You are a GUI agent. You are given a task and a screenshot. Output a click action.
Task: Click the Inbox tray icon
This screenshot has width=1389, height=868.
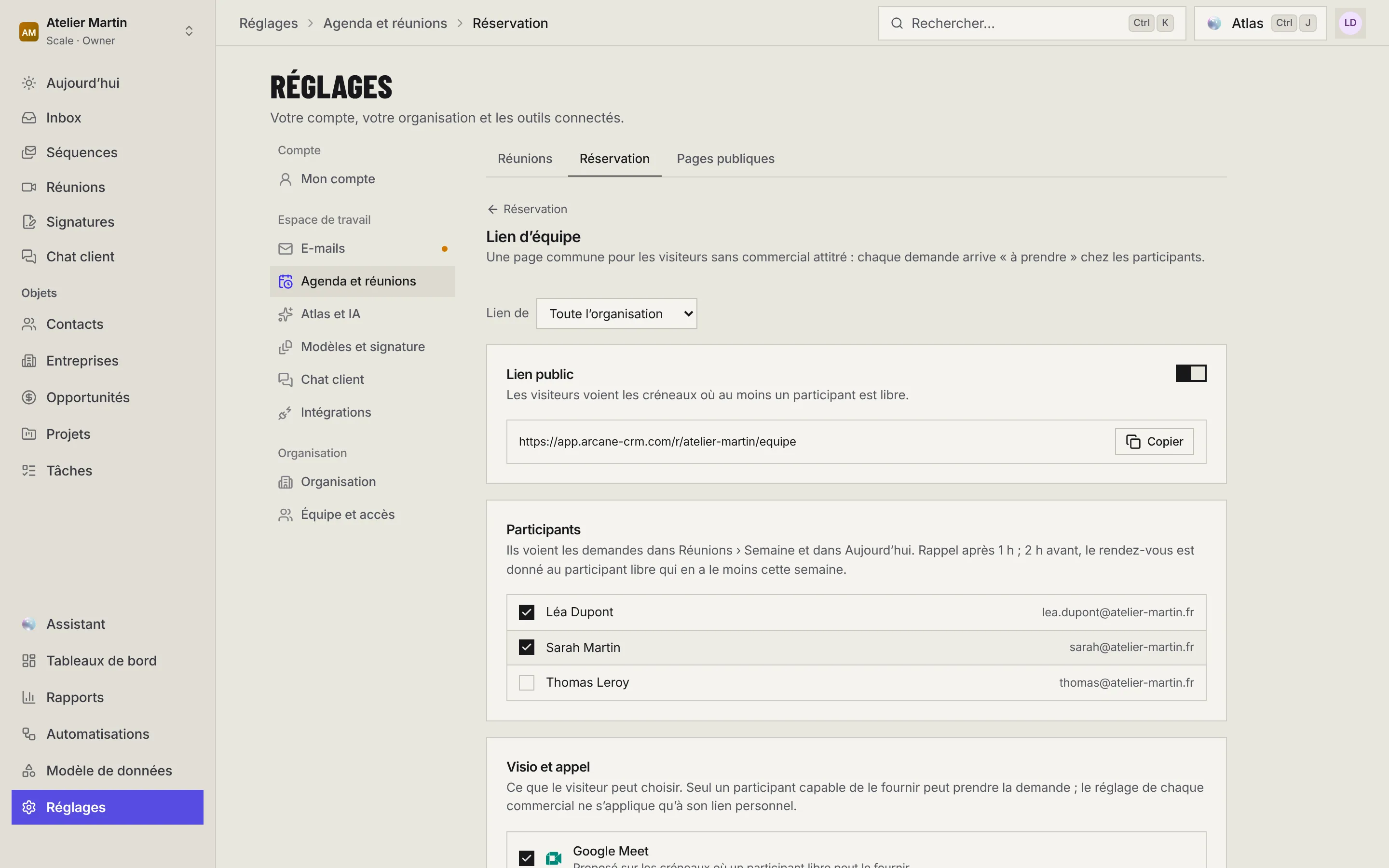pyautogui.click(x=29, y=118)
